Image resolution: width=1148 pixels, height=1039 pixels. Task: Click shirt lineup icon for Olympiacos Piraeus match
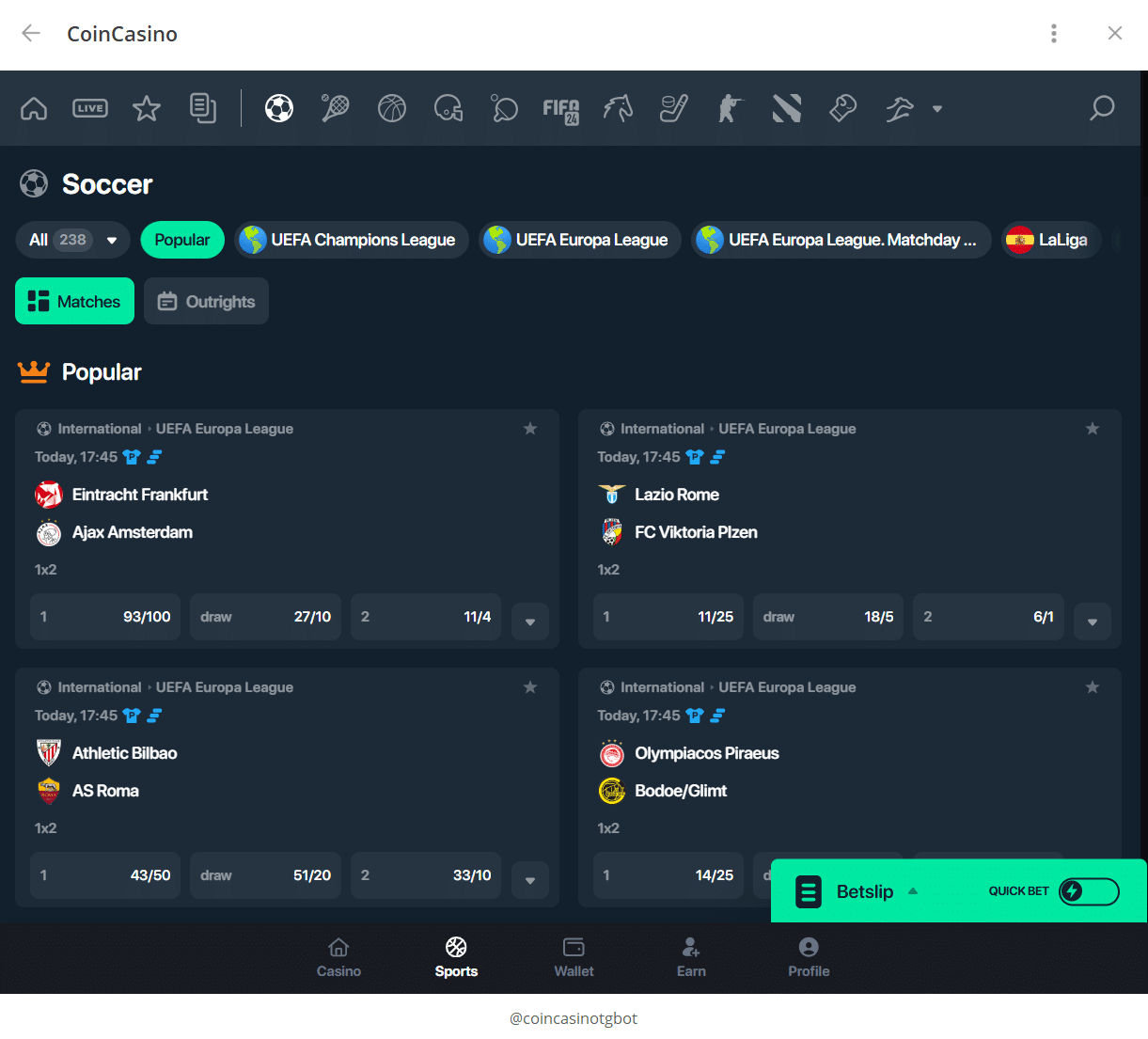tap(695, 716)
